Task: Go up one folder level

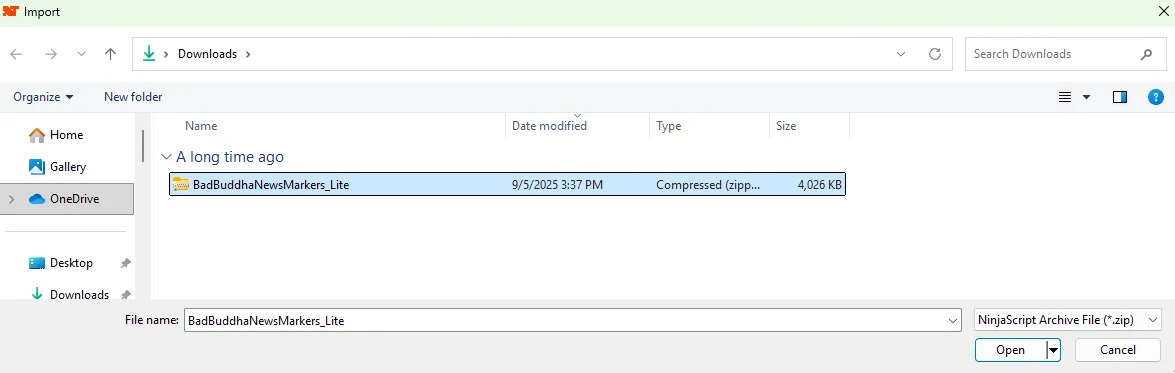Action: (x=110, y=54)
